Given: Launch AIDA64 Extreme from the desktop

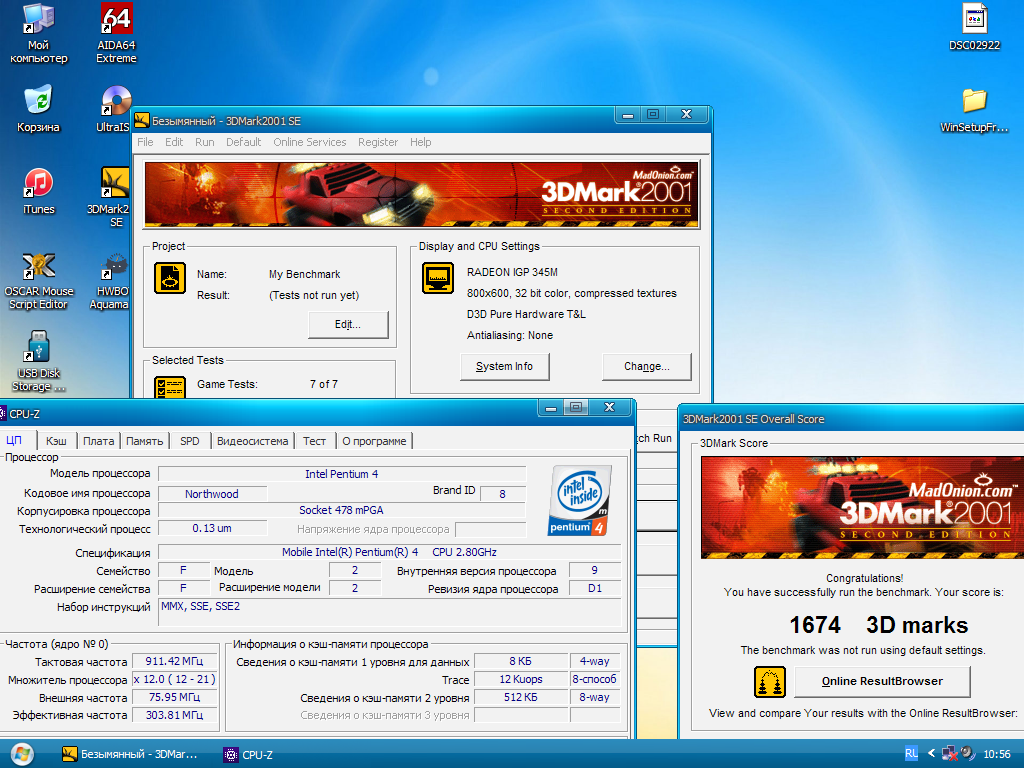Looking at the screenshot, I should pos(116,34).
